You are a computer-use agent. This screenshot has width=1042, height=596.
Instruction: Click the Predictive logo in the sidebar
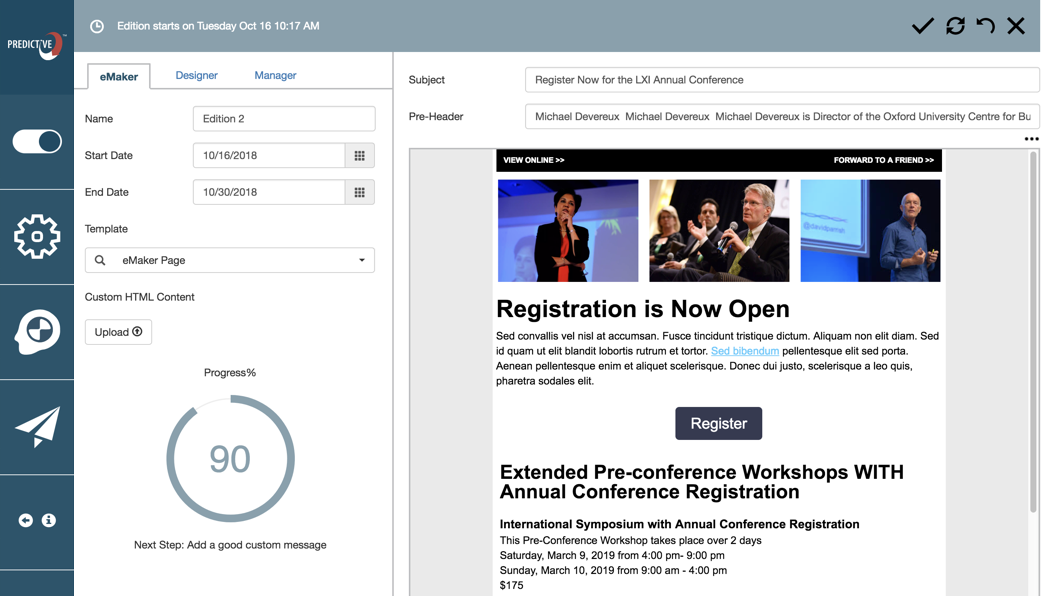37,46
